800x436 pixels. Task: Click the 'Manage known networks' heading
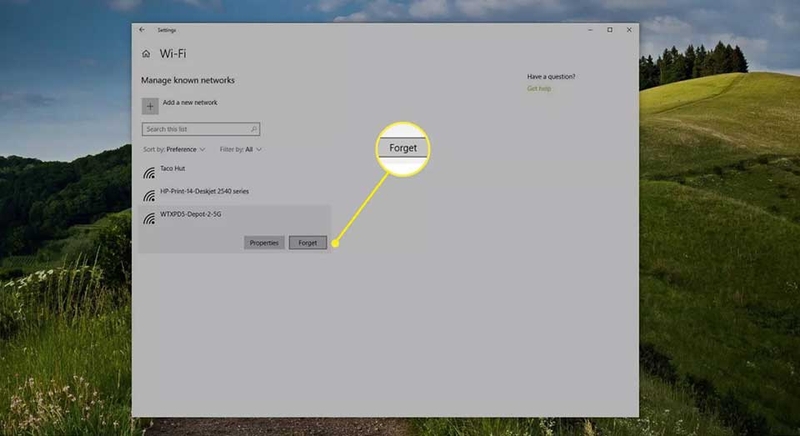[x=188, y=80]
